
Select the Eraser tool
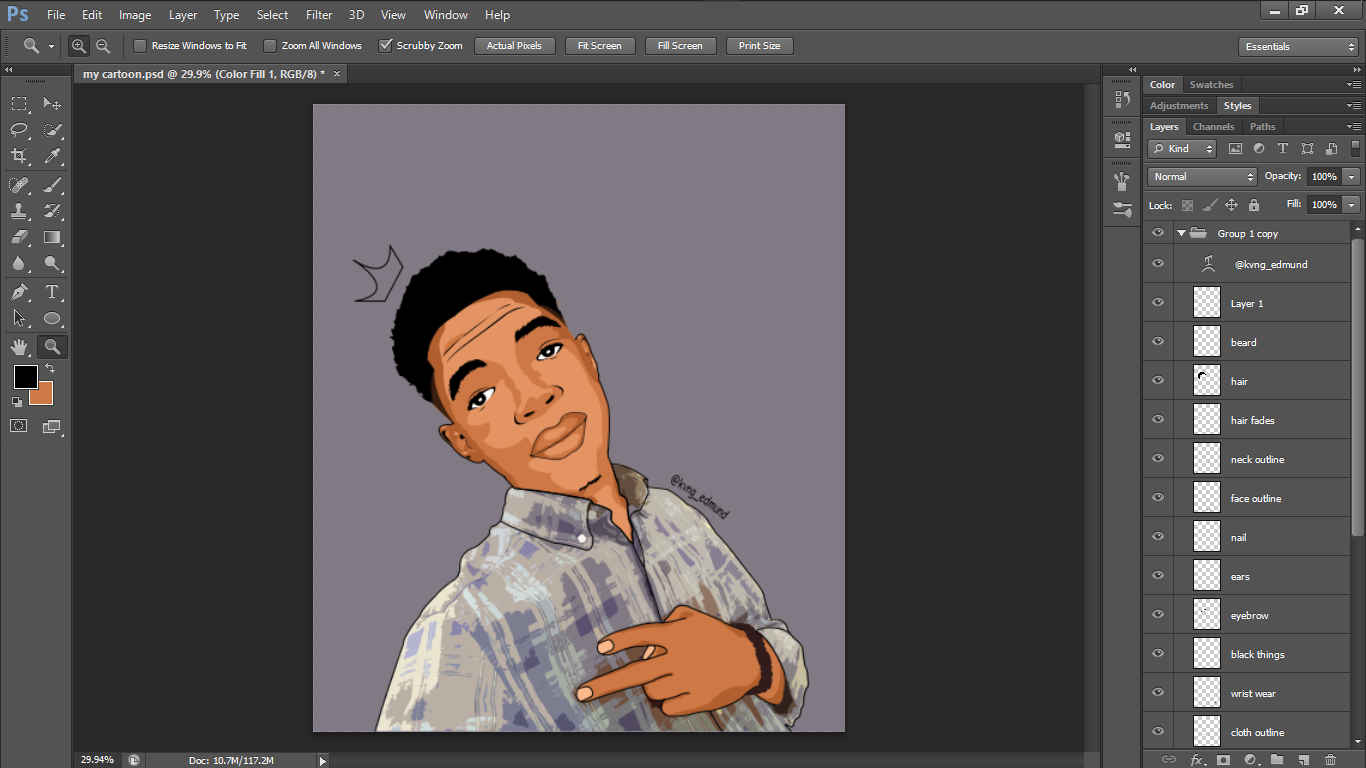[x=19, y=238]
